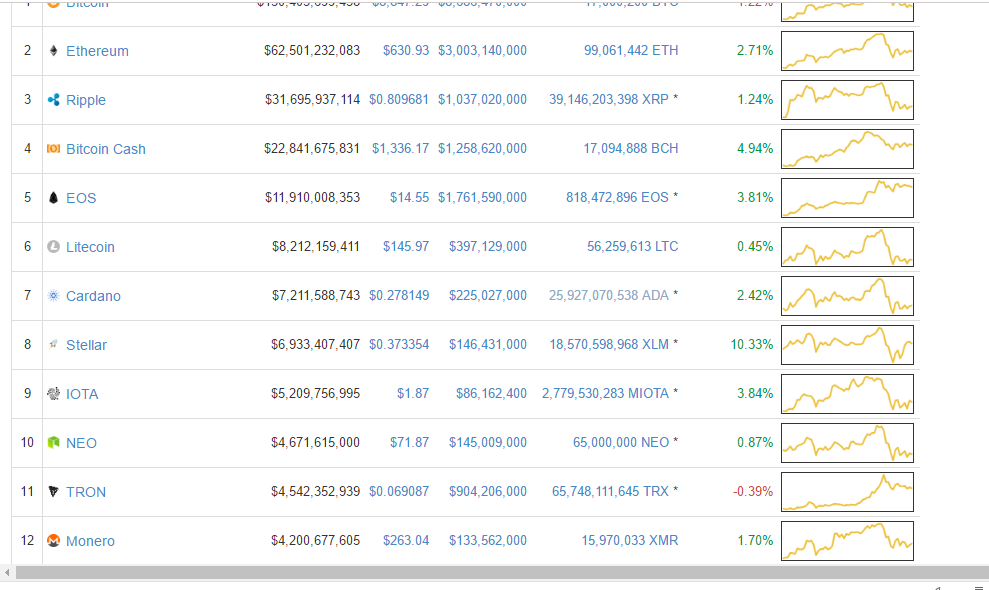Open the Bitcoin Cash page link
This screenshot has width=989, height=590.
click(x=106, y=149)
